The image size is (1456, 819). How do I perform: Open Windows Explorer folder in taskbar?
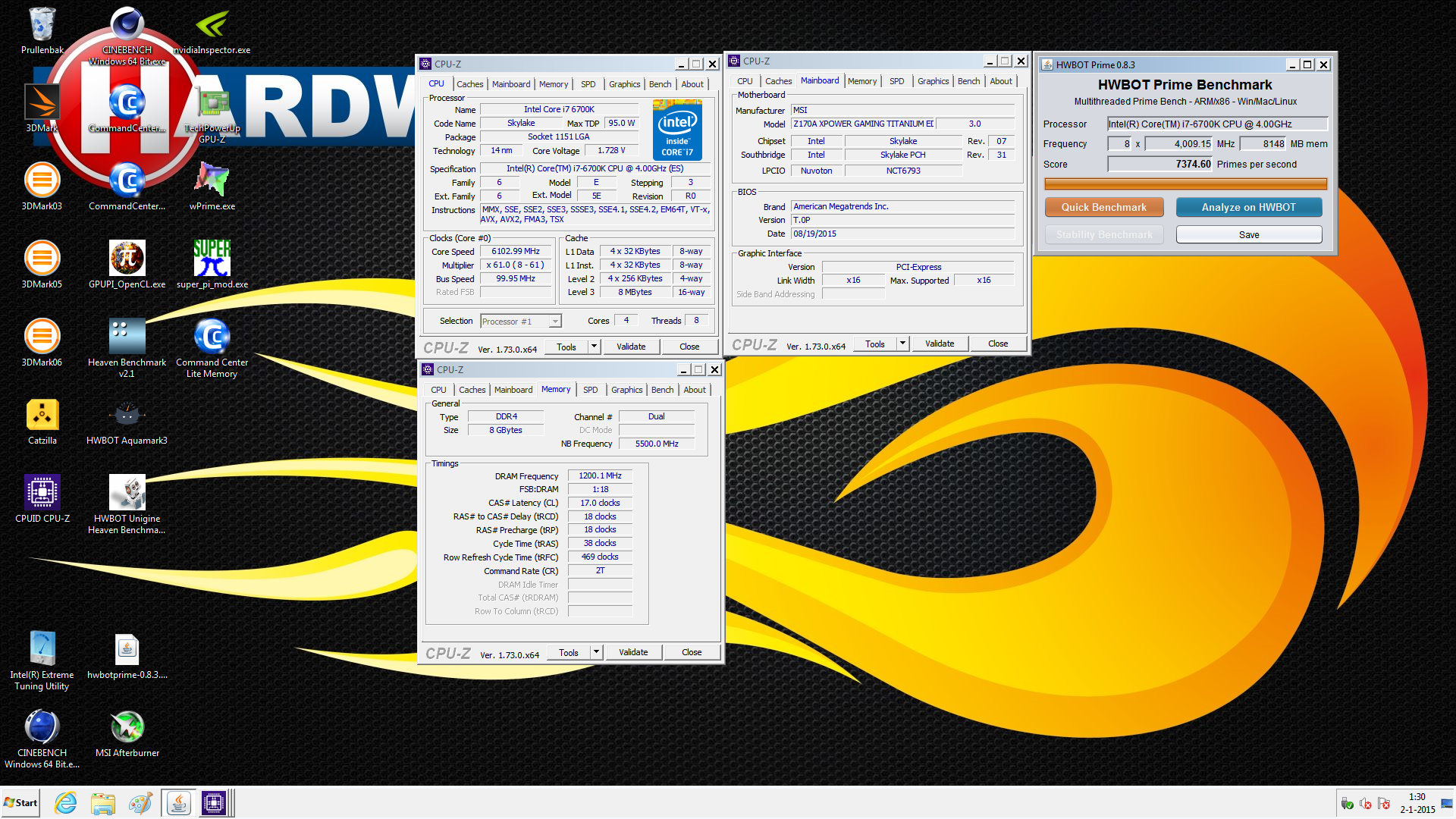click(102, 803)
